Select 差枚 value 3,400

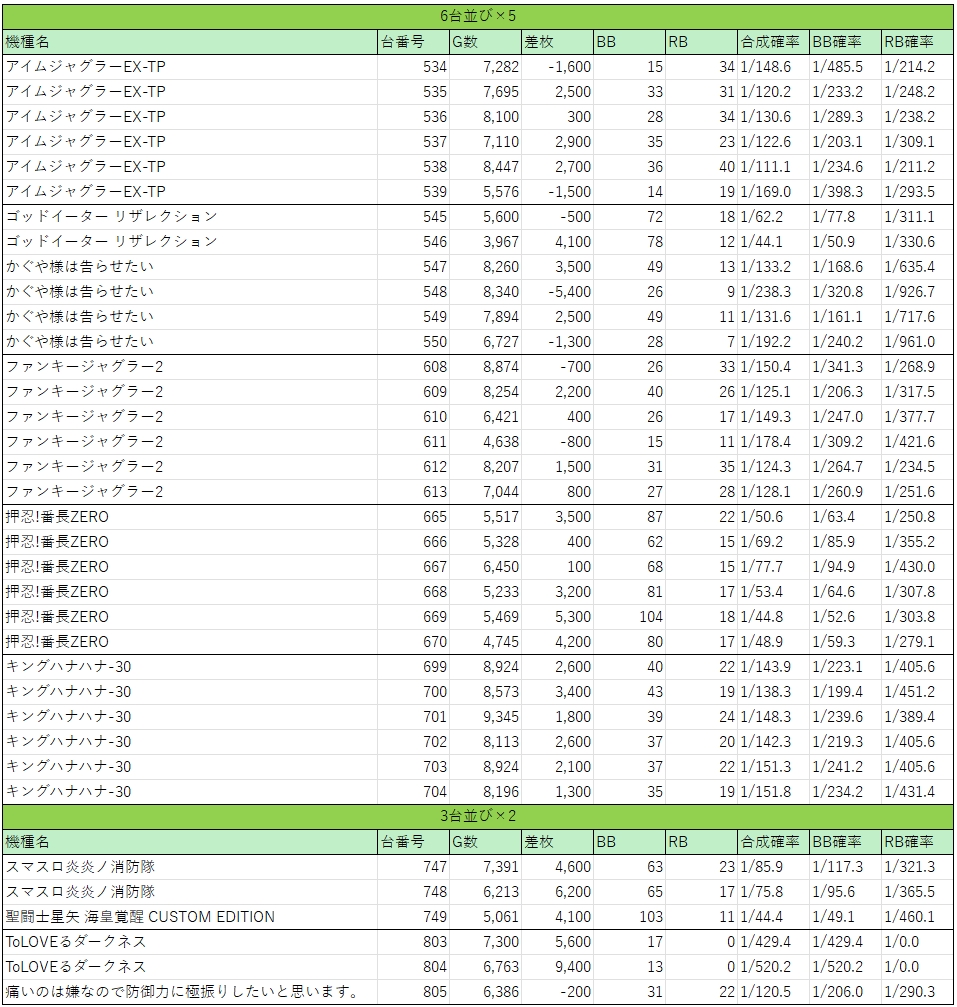[558, 693]
